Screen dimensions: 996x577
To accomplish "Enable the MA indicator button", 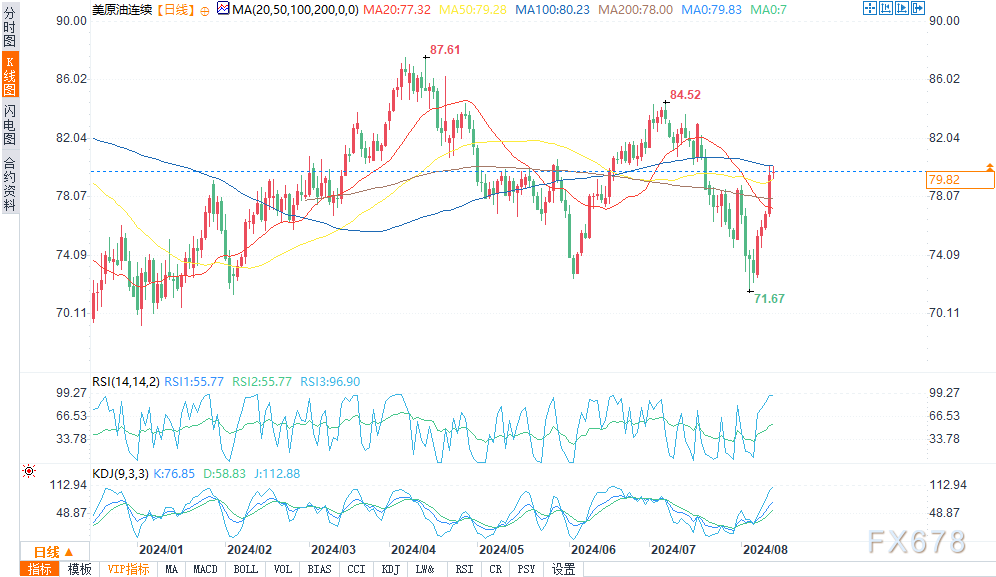I will (x=172, y=569).
